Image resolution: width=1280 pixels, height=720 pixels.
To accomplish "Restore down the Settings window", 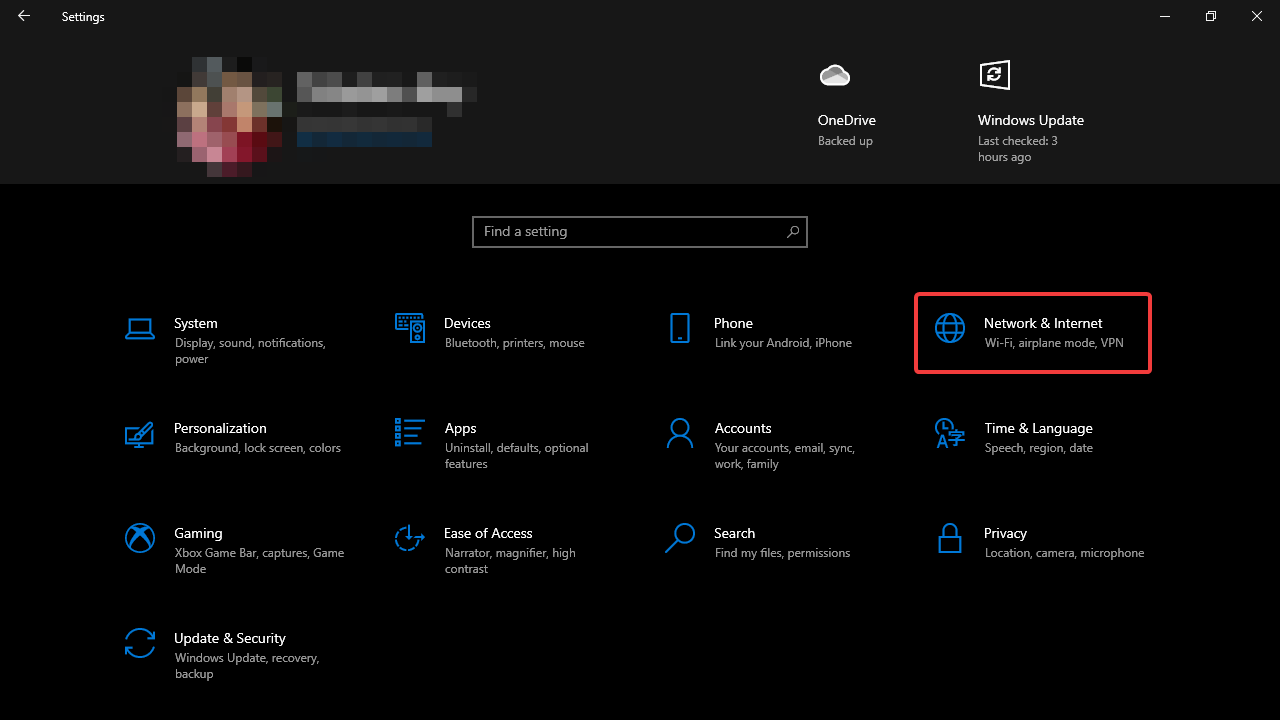I will (x=1211, y=16).
